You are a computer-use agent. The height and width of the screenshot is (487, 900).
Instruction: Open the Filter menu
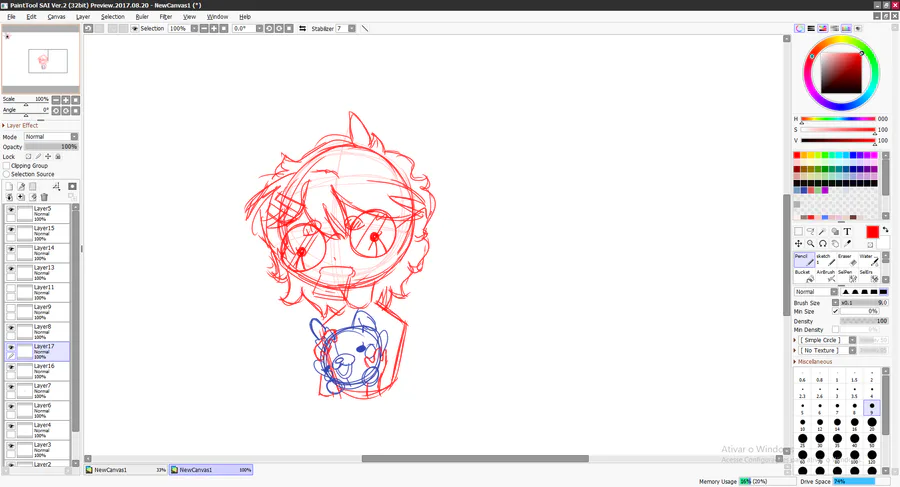[x=166, y=17]
